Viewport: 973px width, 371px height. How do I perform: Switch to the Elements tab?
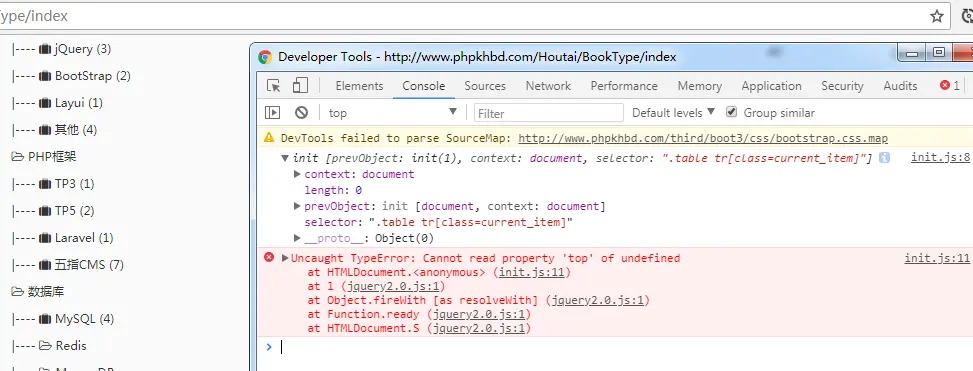(359, 86)
